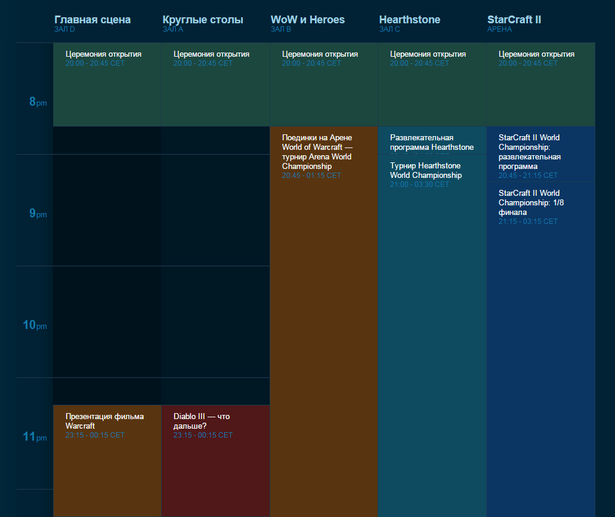Image resolution: width=615 pixels, height=517 pixels.
Task: Click the 20:45 - 01:15 CET time text
Action: [311, 175]
